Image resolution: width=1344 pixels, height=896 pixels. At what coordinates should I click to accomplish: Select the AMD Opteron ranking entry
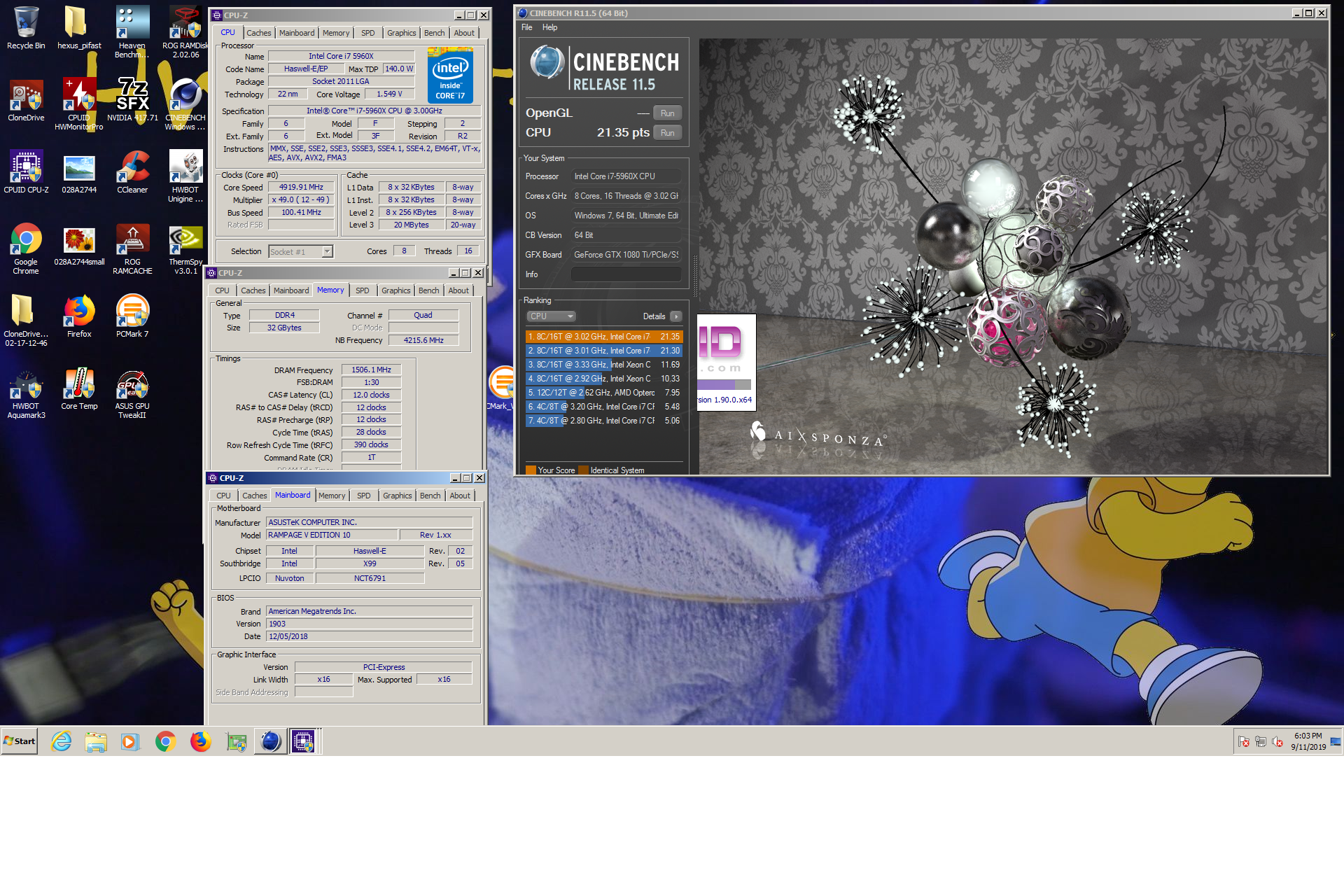[x=603, y=393]
